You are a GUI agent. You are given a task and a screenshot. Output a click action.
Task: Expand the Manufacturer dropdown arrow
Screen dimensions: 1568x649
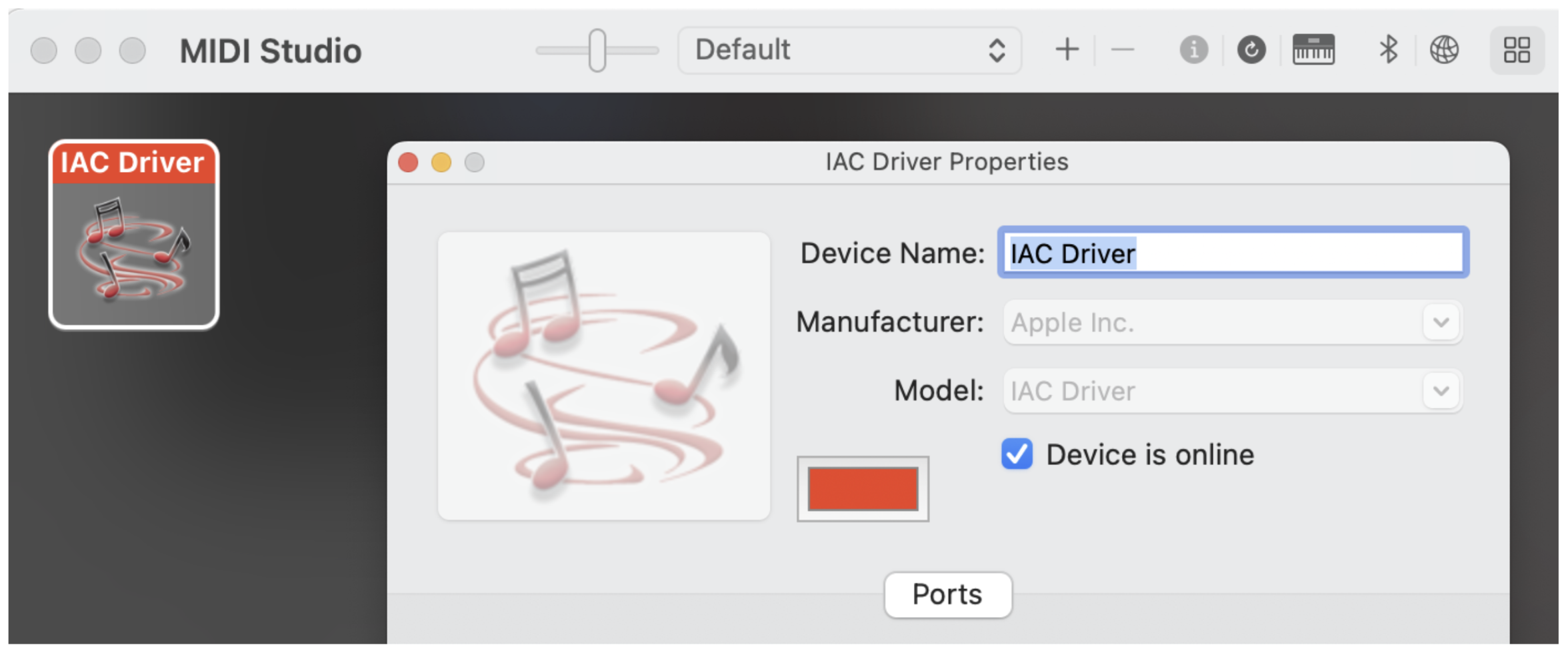pos(1441,323)
